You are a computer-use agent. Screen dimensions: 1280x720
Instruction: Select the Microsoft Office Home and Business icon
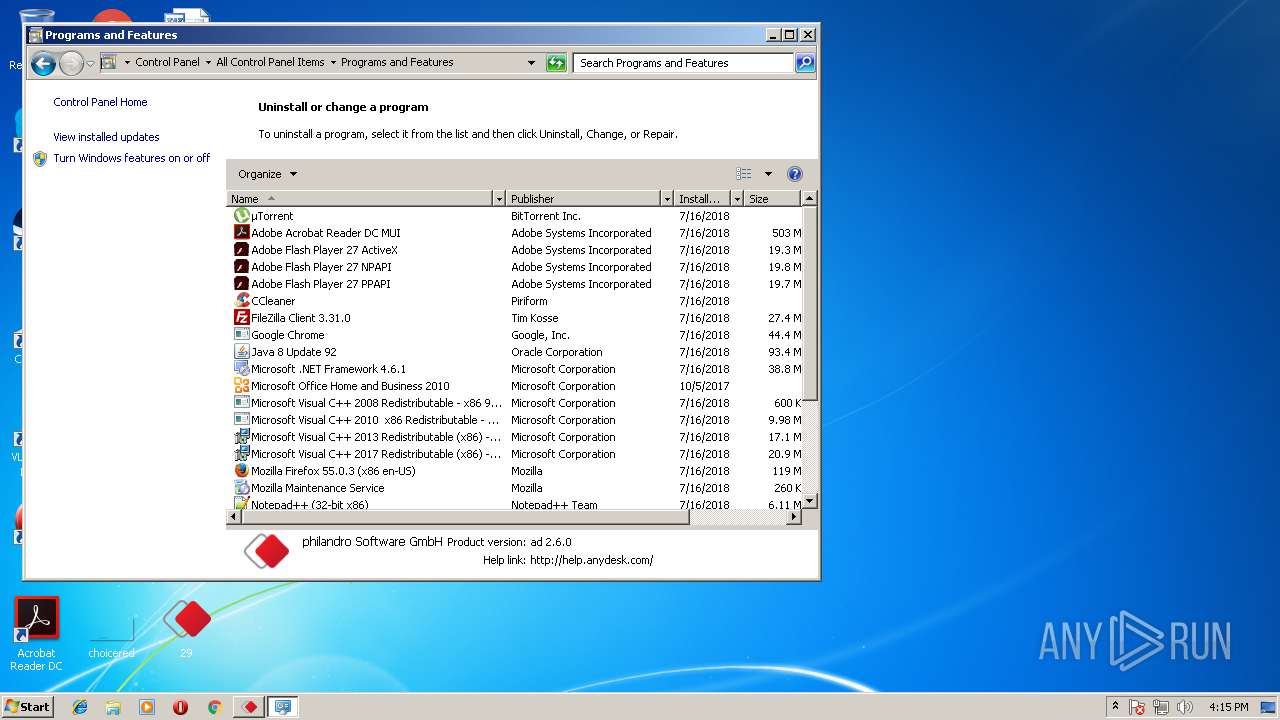(241, 386)
